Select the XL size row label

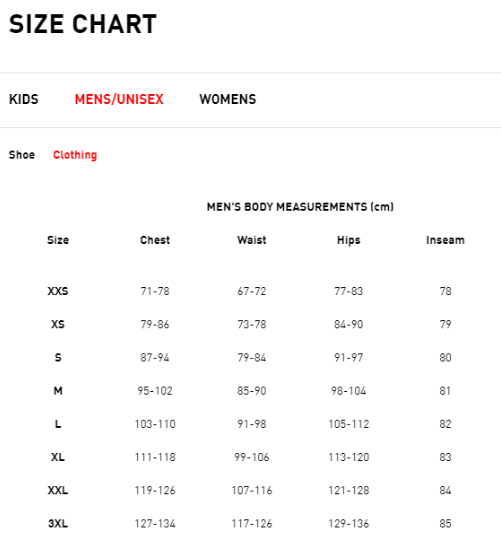coord(58,457)
